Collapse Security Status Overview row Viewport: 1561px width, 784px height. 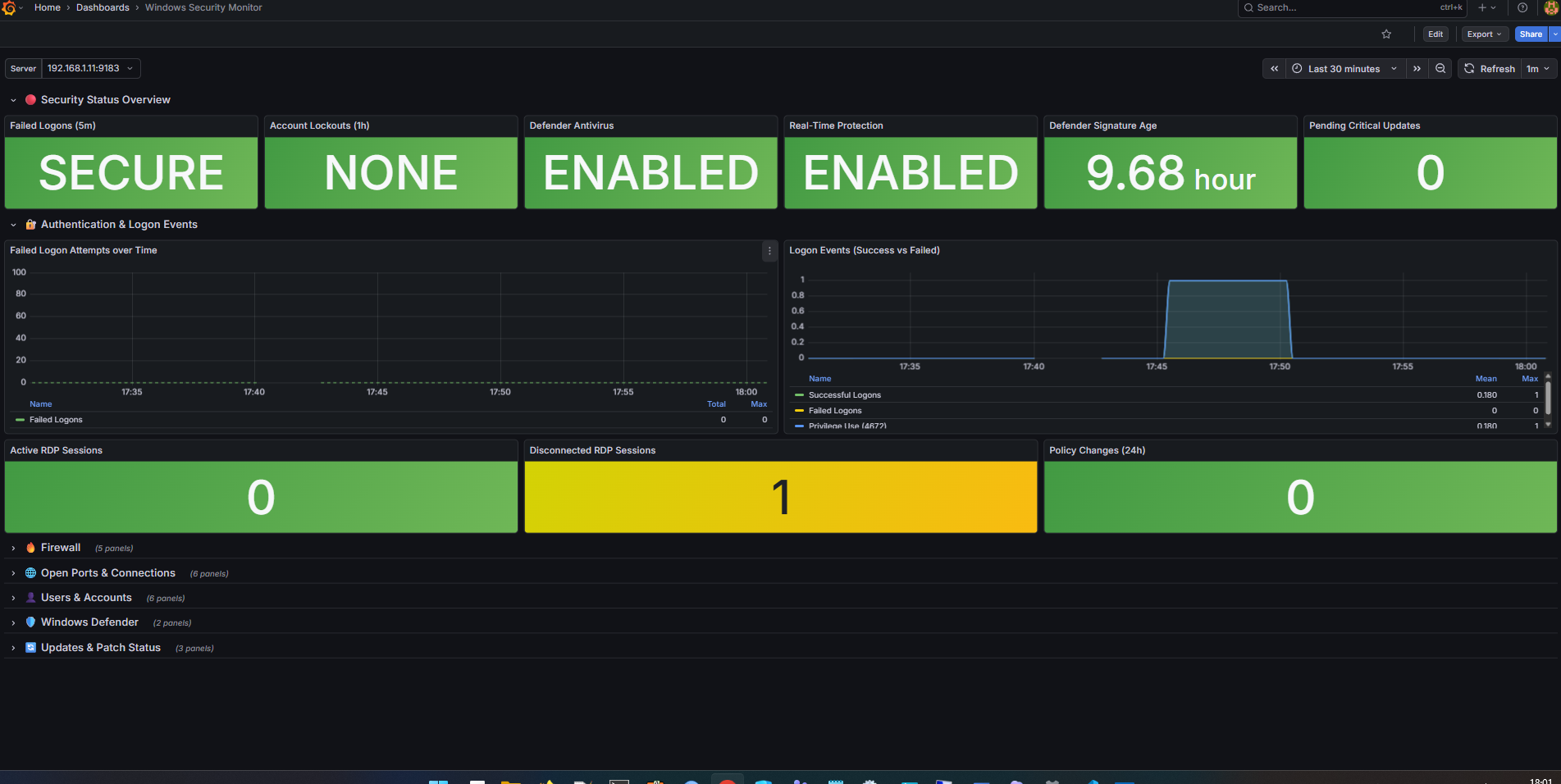coord(13,100)
